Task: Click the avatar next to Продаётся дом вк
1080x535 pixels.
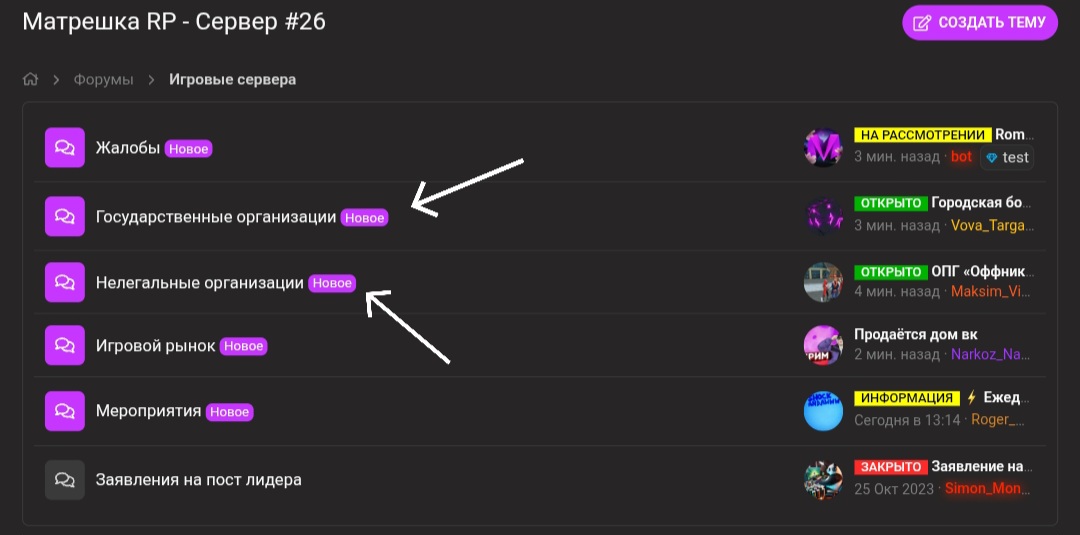Action: [x=823, y=345]
